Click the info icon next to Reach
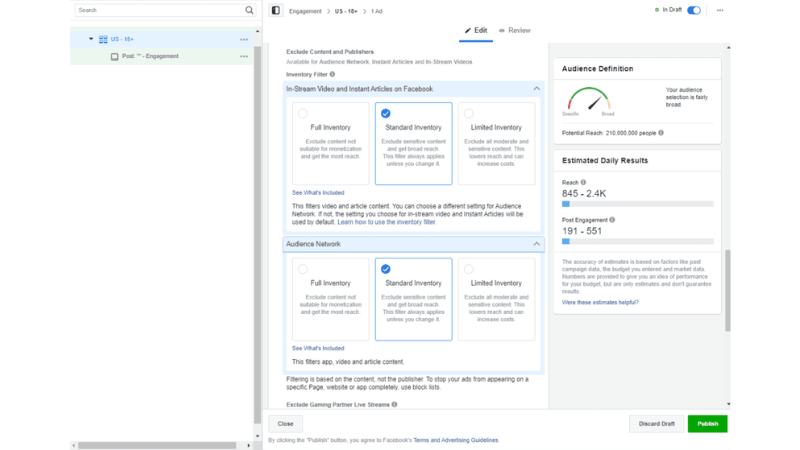Viewport: 800px width, 450px height. point(584,183)
